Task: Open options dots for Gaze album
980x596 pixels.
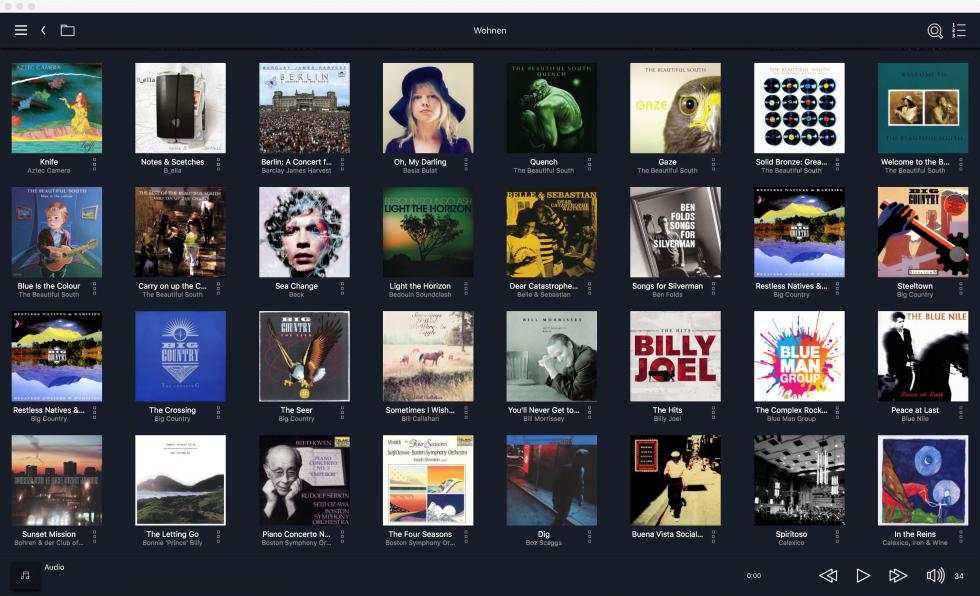Action: (713, 164)
